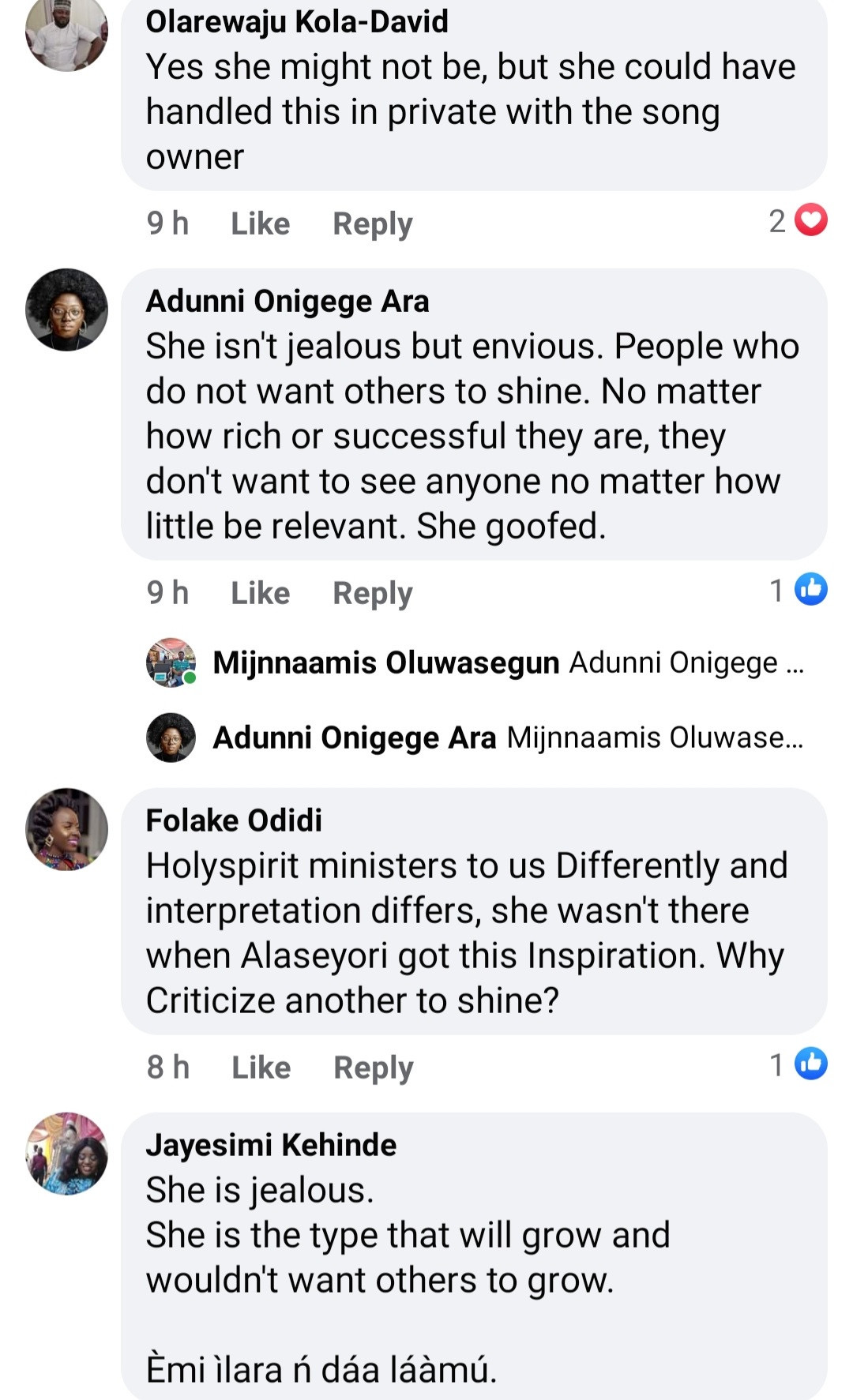Open Mijnnaamis Oluwasegun's small avatar

coord(171,662)
